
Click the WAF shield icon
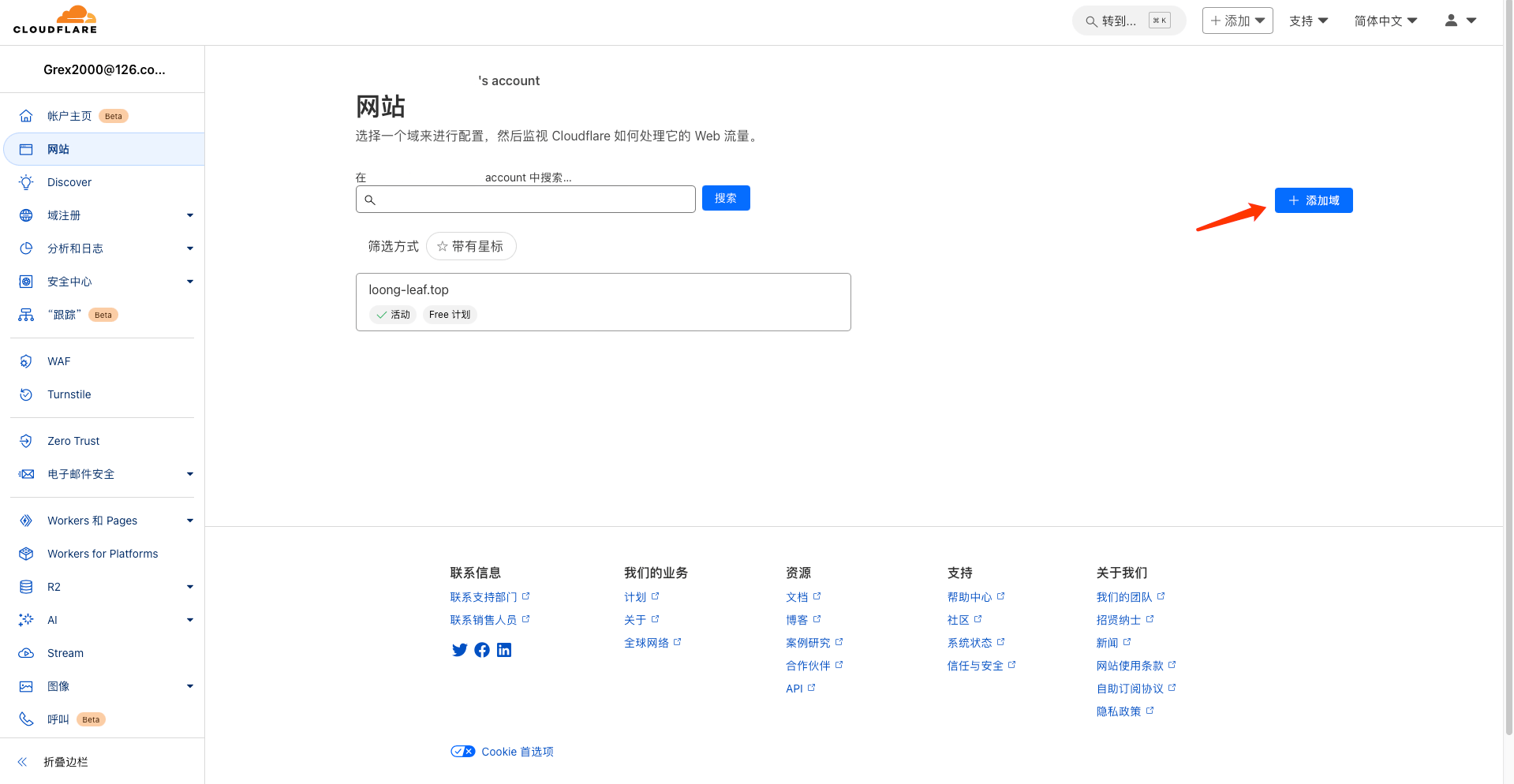tap(26, 361)
